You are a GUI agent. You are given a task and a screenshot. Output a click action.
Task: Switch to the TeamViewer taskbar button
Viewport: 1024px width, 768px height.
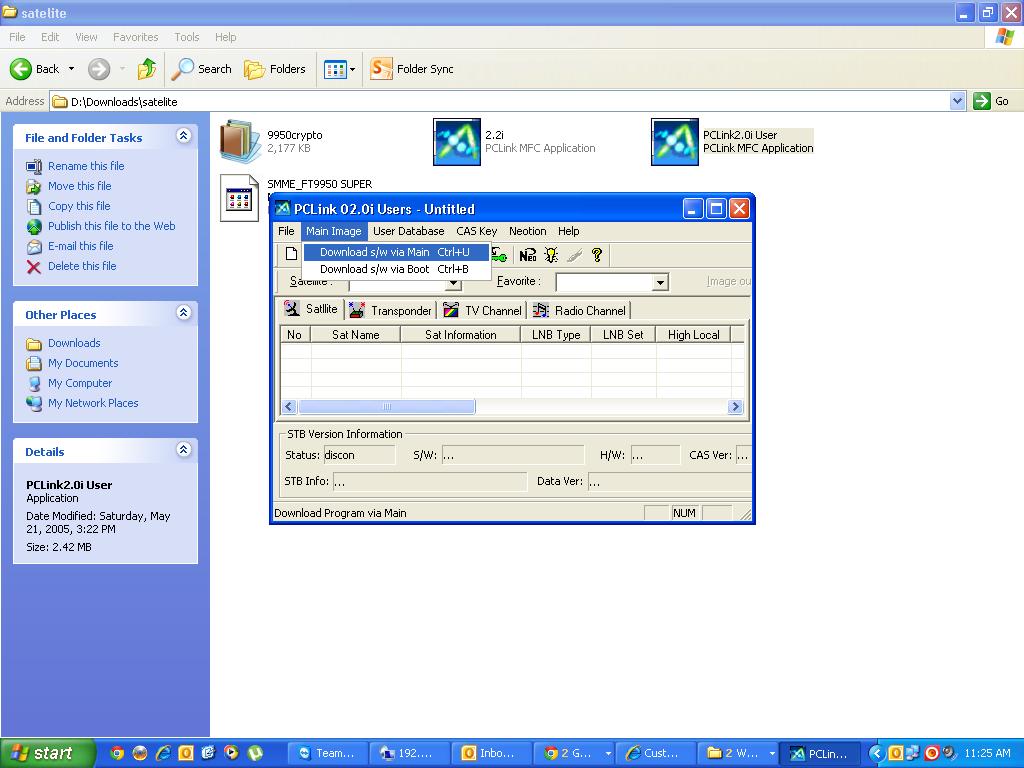click(328, 754)
